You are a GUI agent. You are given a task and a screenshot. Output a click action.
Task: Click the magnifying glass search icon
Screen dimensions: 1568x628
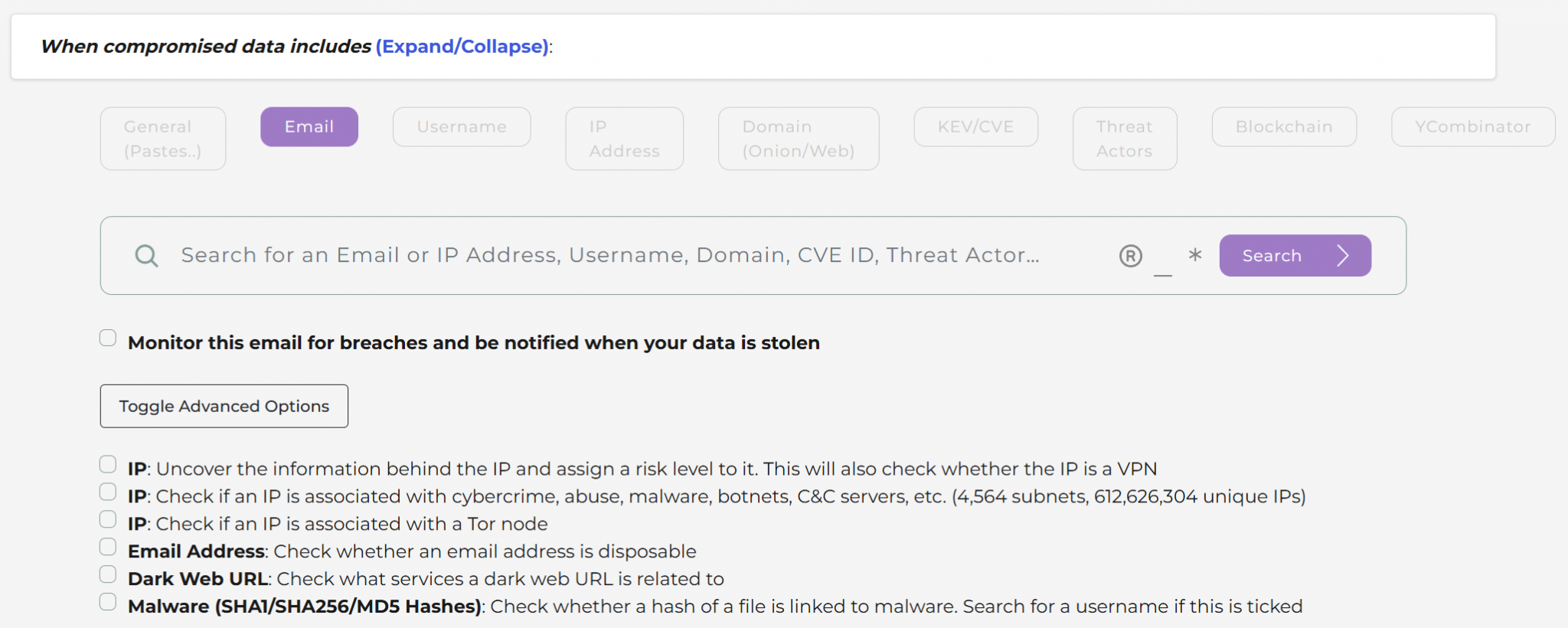point(146,256)
